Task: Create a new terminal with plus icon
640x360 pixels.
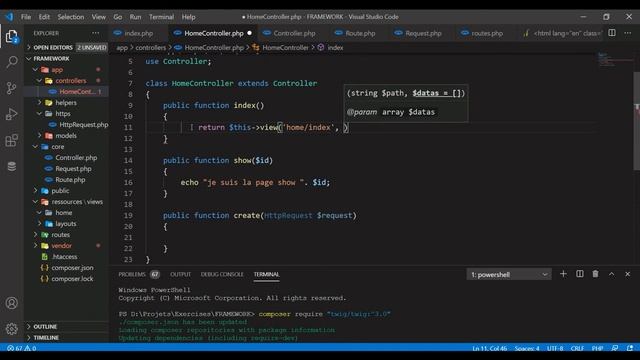Action: (x=563, y=274)
